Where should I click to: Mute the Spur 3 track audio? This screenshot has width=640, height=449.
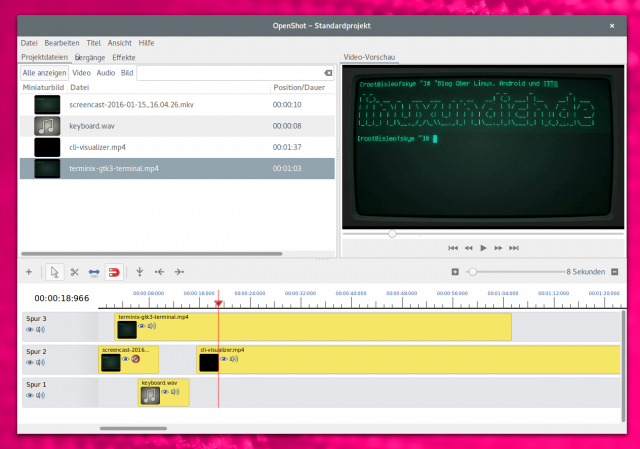point(41,329)
